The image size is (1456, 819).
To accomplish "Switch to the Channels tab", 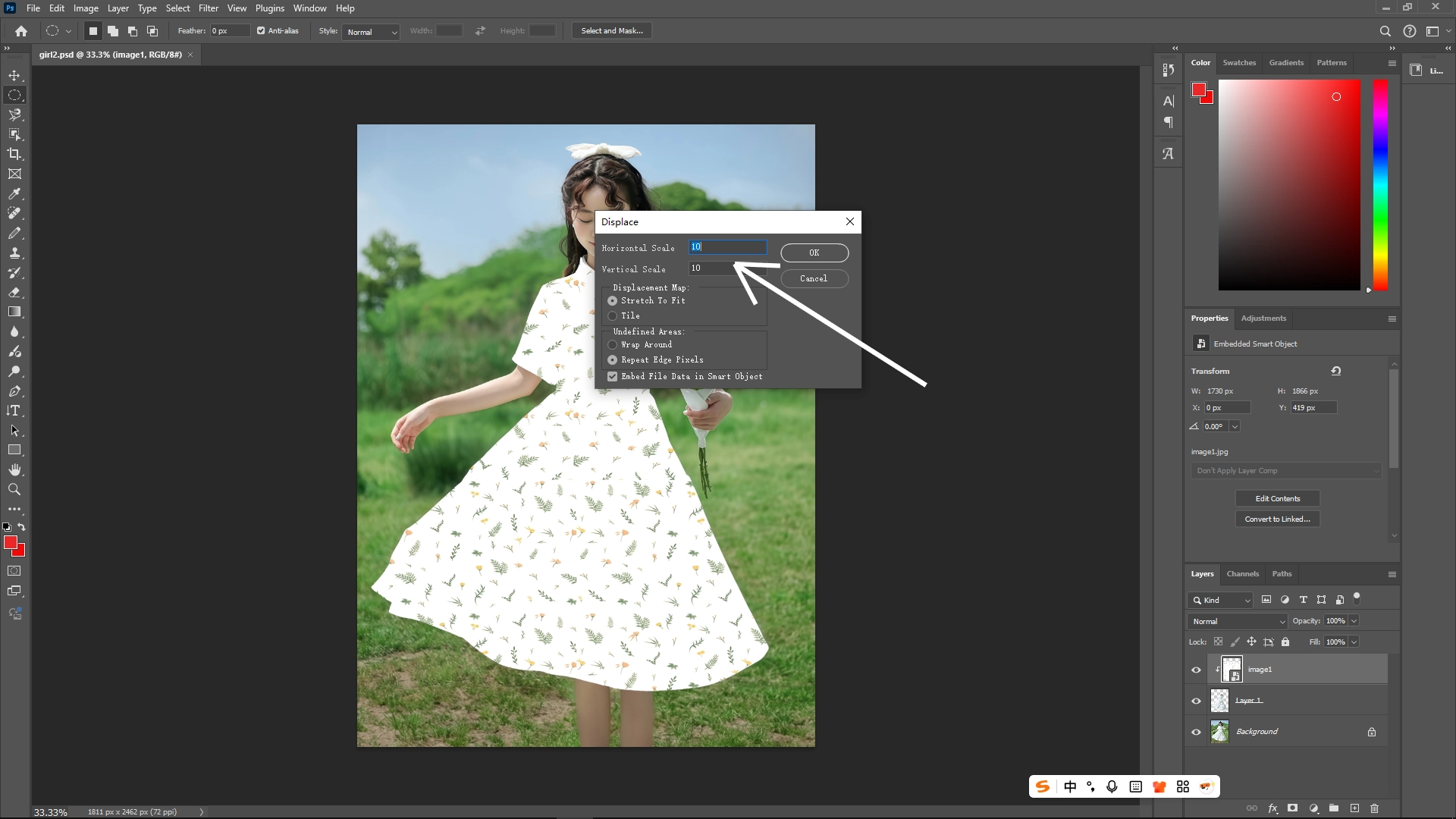I will (1242, 574).
